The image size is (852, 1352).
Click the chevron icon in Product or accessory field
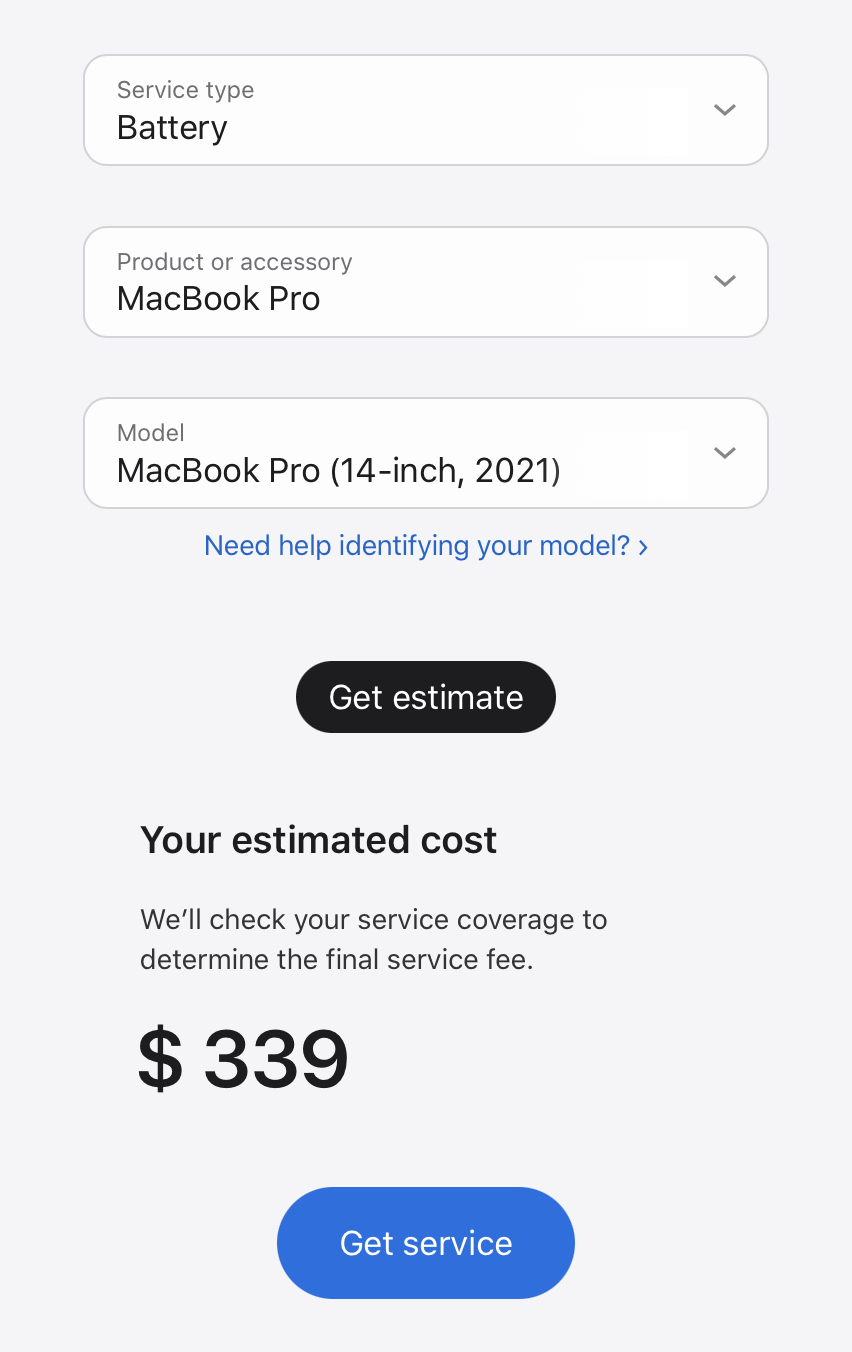pyautogui.click(x=725, y=281)
